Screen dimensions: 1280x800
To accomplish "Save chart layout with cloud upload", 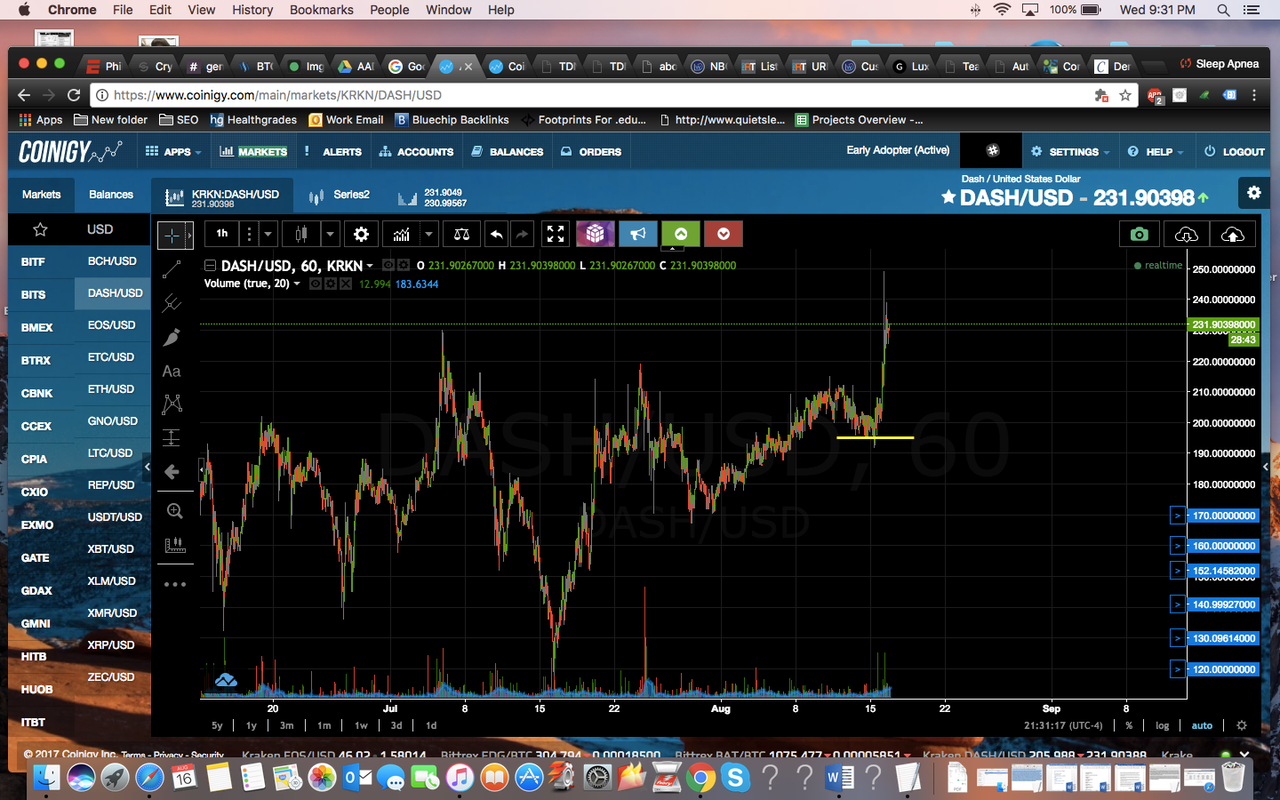I will [1233, 234].
